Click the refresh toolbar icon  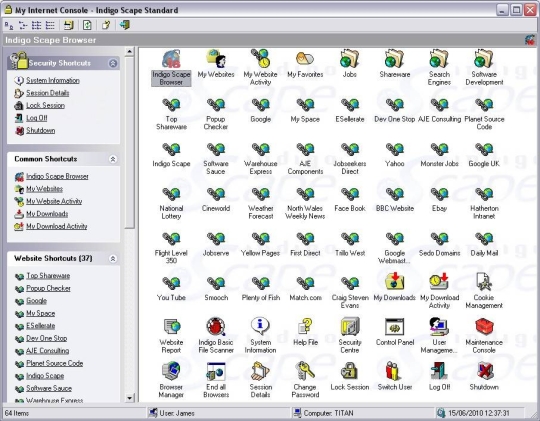coord(87,25)
